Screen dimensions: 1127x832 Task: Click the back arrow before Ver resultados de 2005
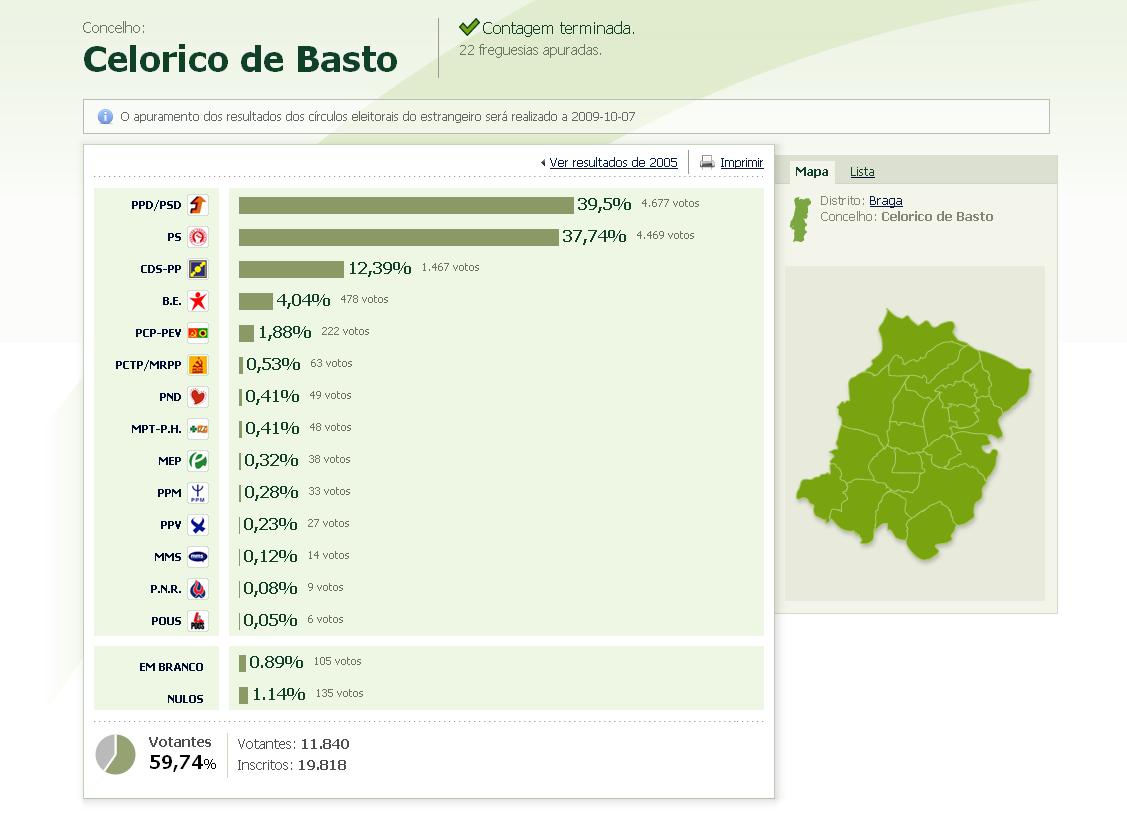[543, 163]
